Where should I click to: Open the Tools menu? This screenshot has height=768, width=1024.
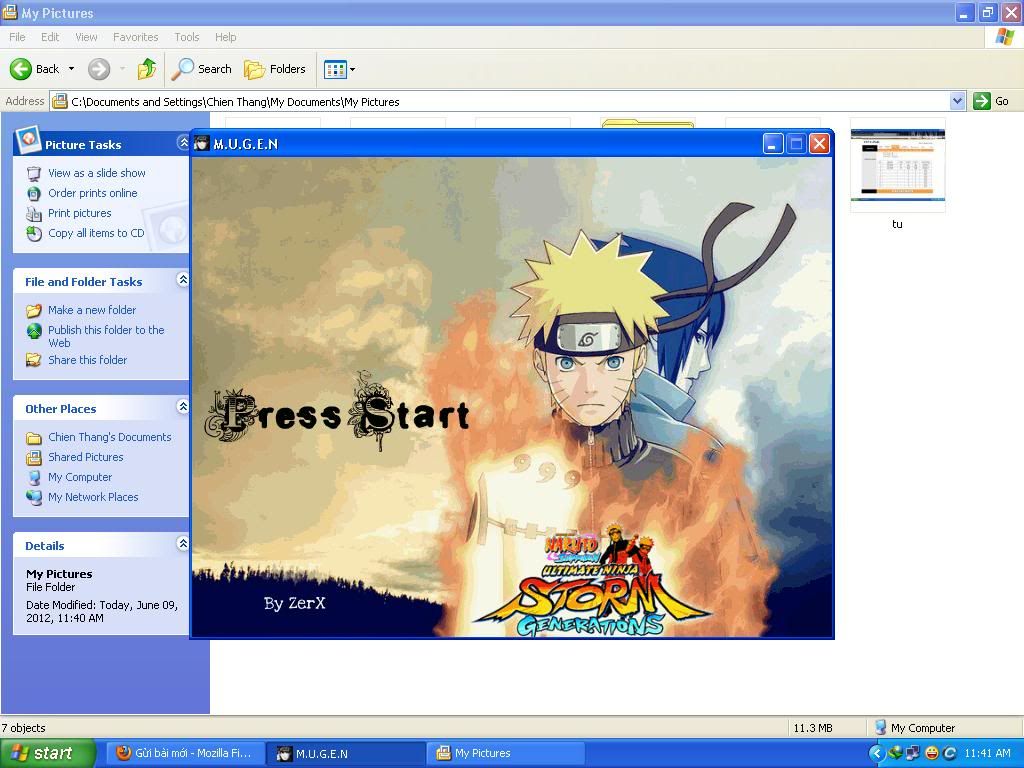coord(187,37)
